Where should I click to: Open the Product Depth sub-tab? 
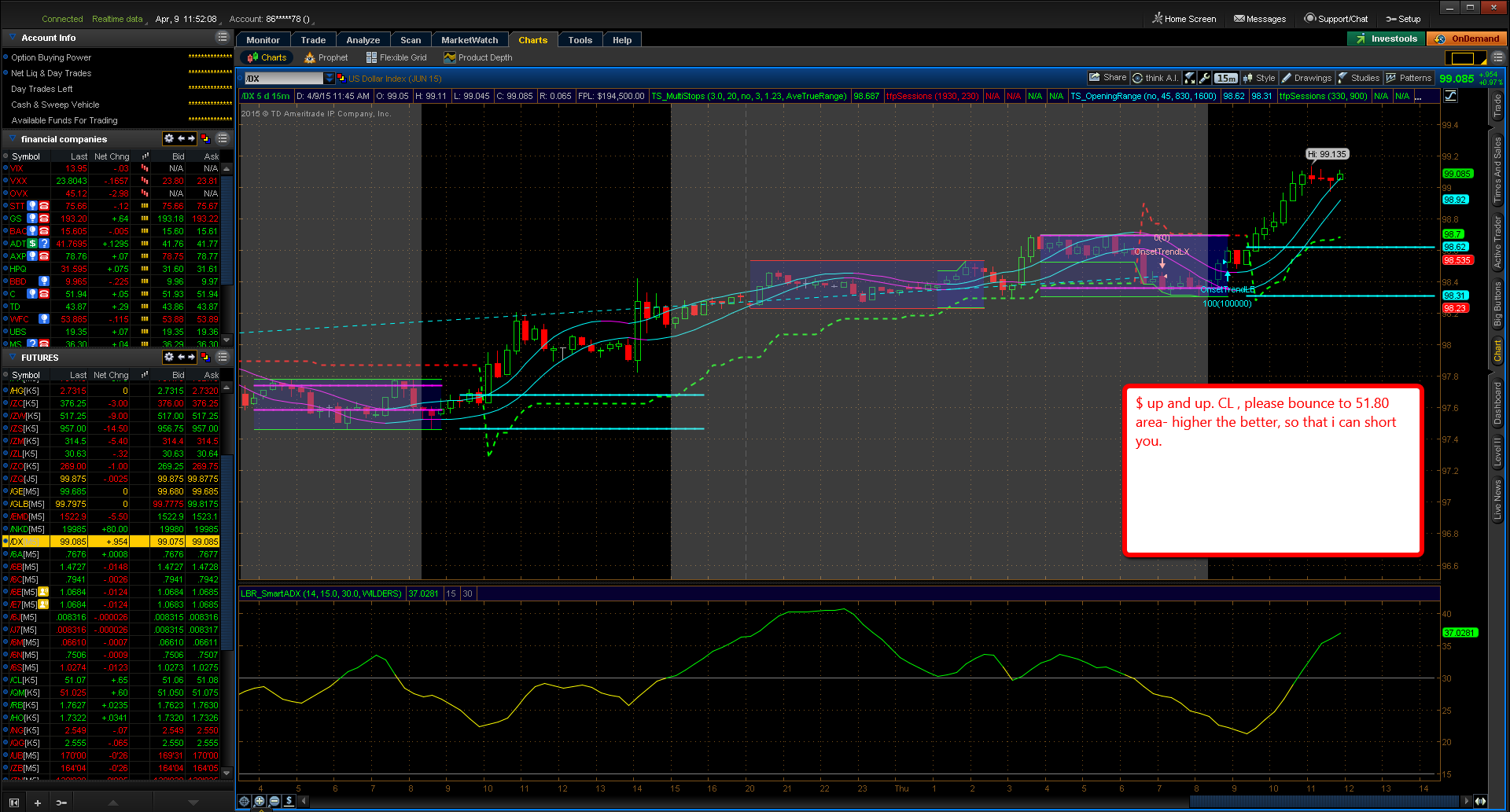click(478, 57)
